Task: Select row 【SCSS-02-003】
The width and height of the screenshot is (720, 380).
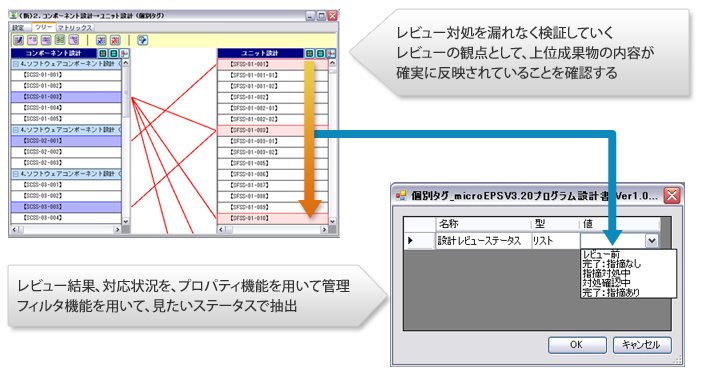Action: tap(66, 163)
